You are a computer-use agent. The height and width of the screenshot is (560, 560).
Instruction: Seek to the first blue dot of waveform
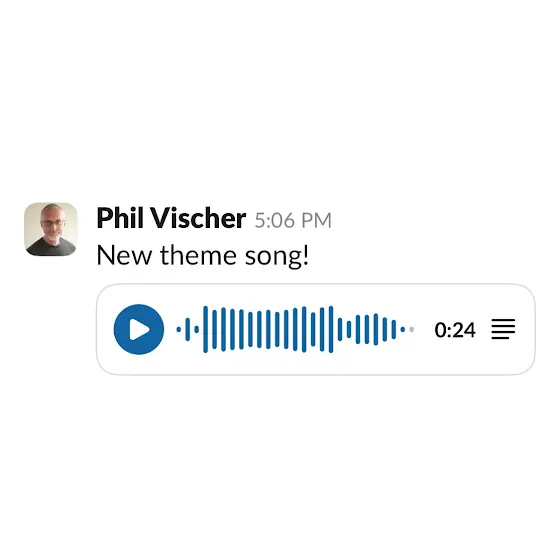(x=179, y=330)
